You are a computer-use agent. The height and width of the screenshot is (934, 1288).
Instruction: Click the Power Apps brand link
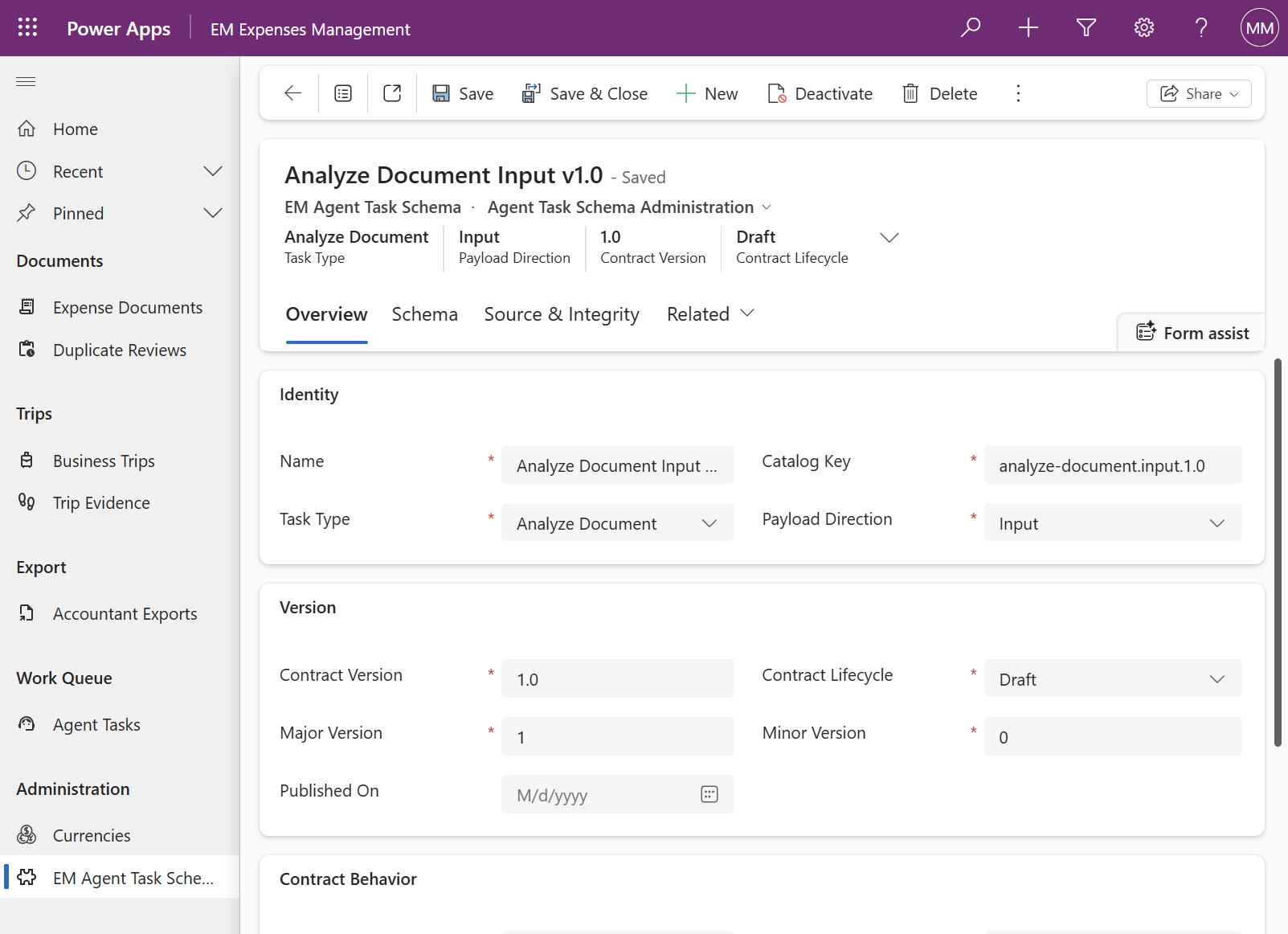pyautogui.click(x=118, y=29)
